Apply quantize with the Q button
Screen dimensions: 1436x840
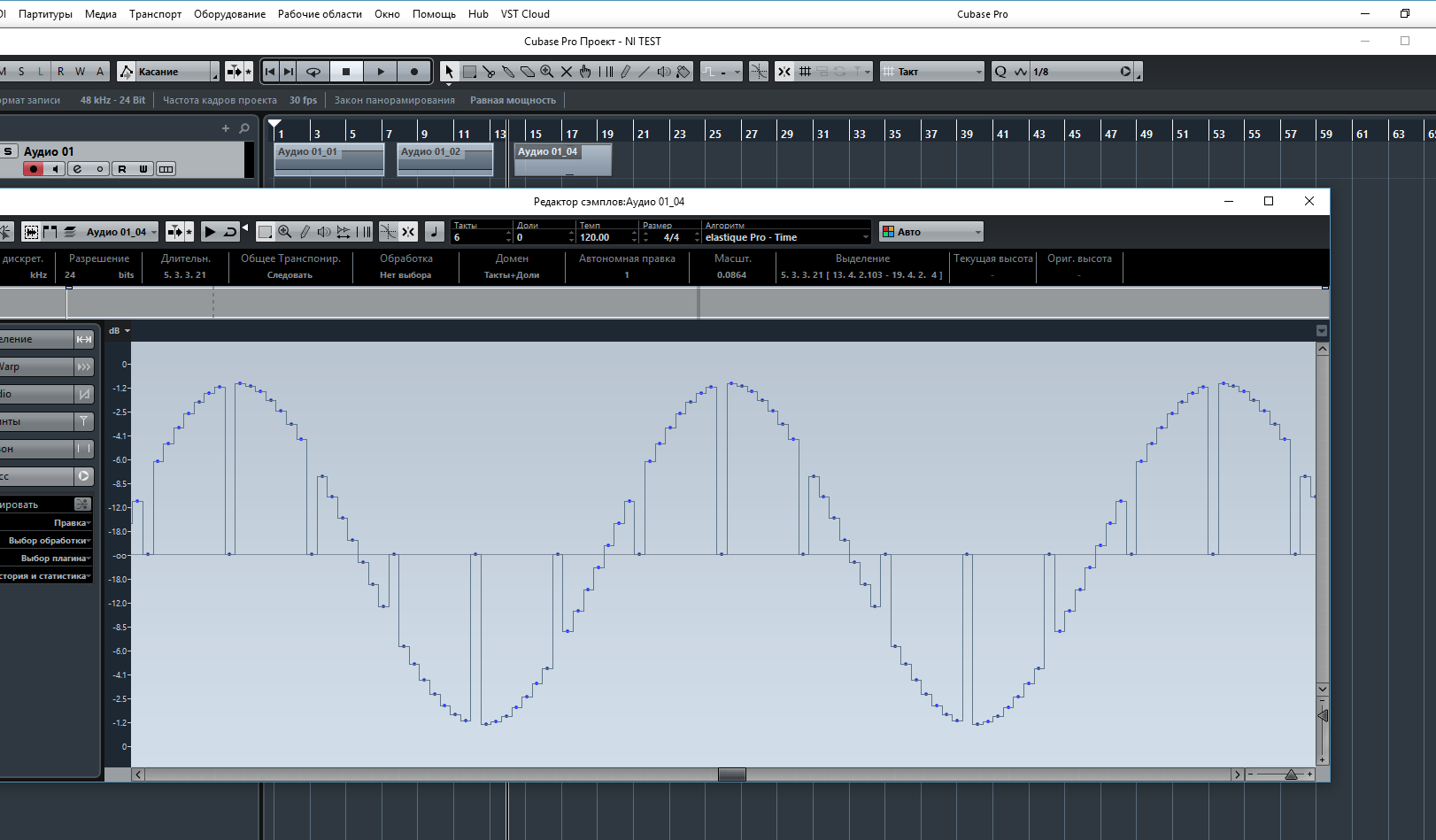point(1000,72)
